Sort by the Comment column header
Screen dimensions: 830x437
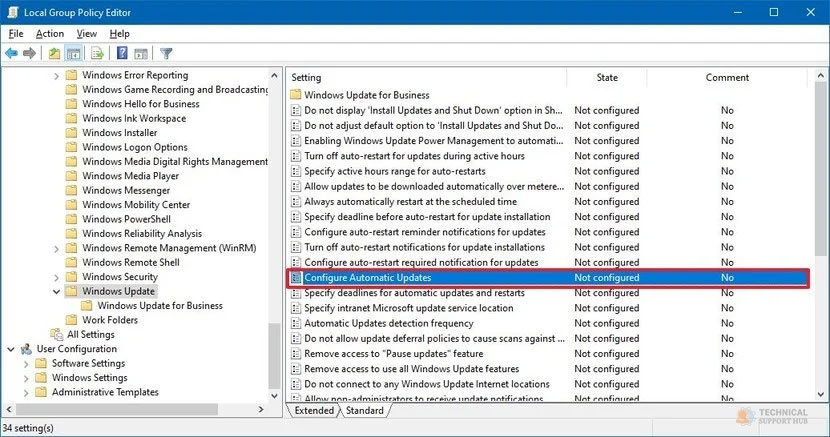(x=727, y=77)
